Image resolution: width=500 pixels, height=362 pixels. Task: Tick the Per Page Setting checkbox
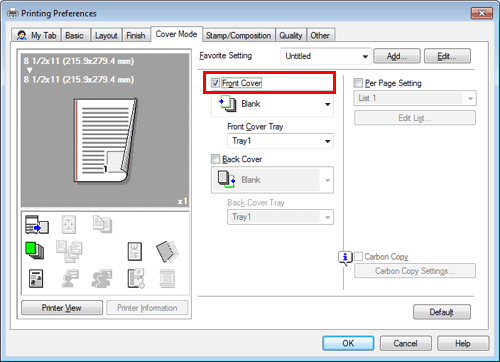[x=358, y=83]
